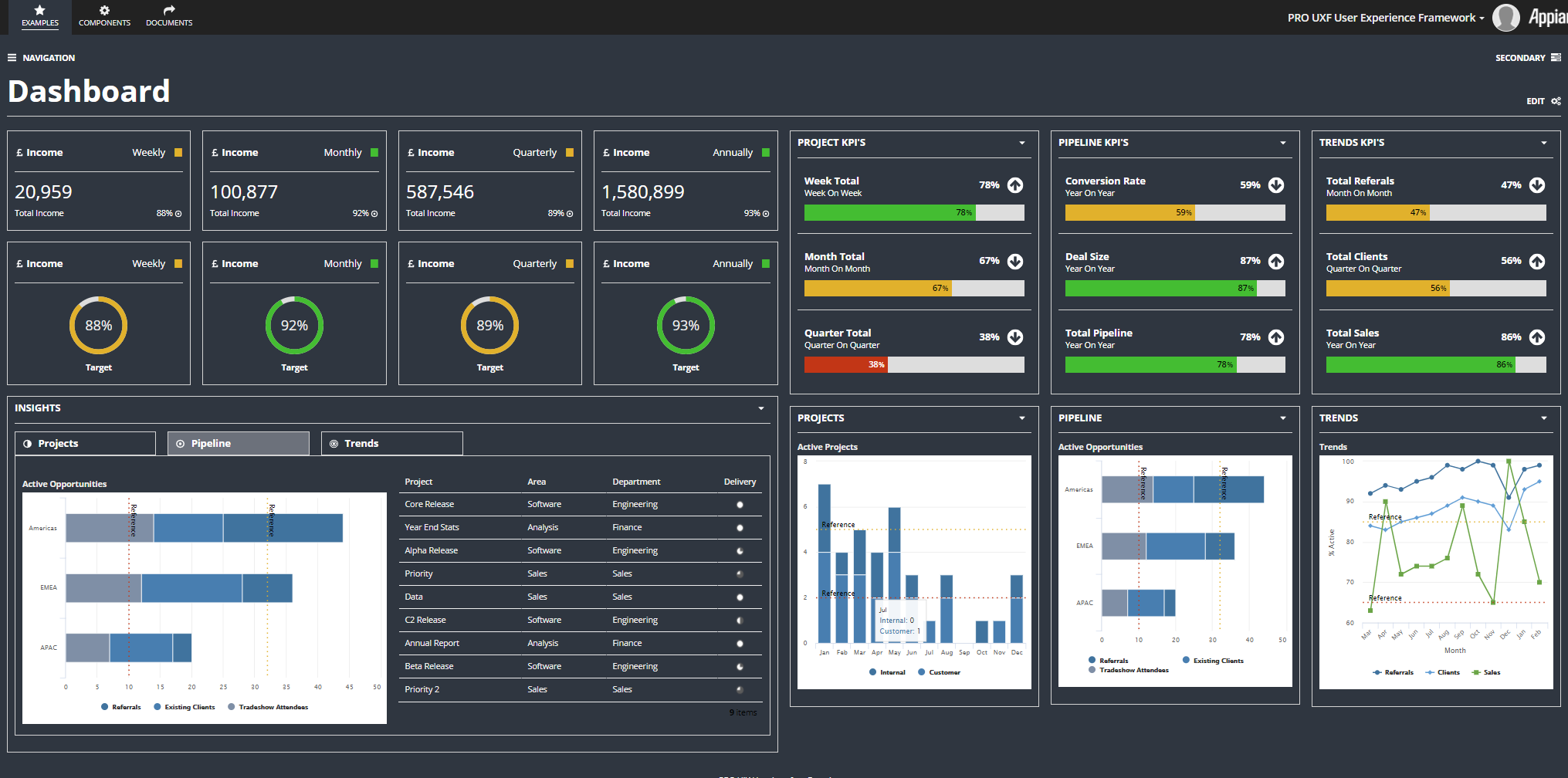Image resolution: width=1568 pixels, height=778 pixels.
Task: Toggle the Internal legend under Active Projects
Action: pos(889,671)
